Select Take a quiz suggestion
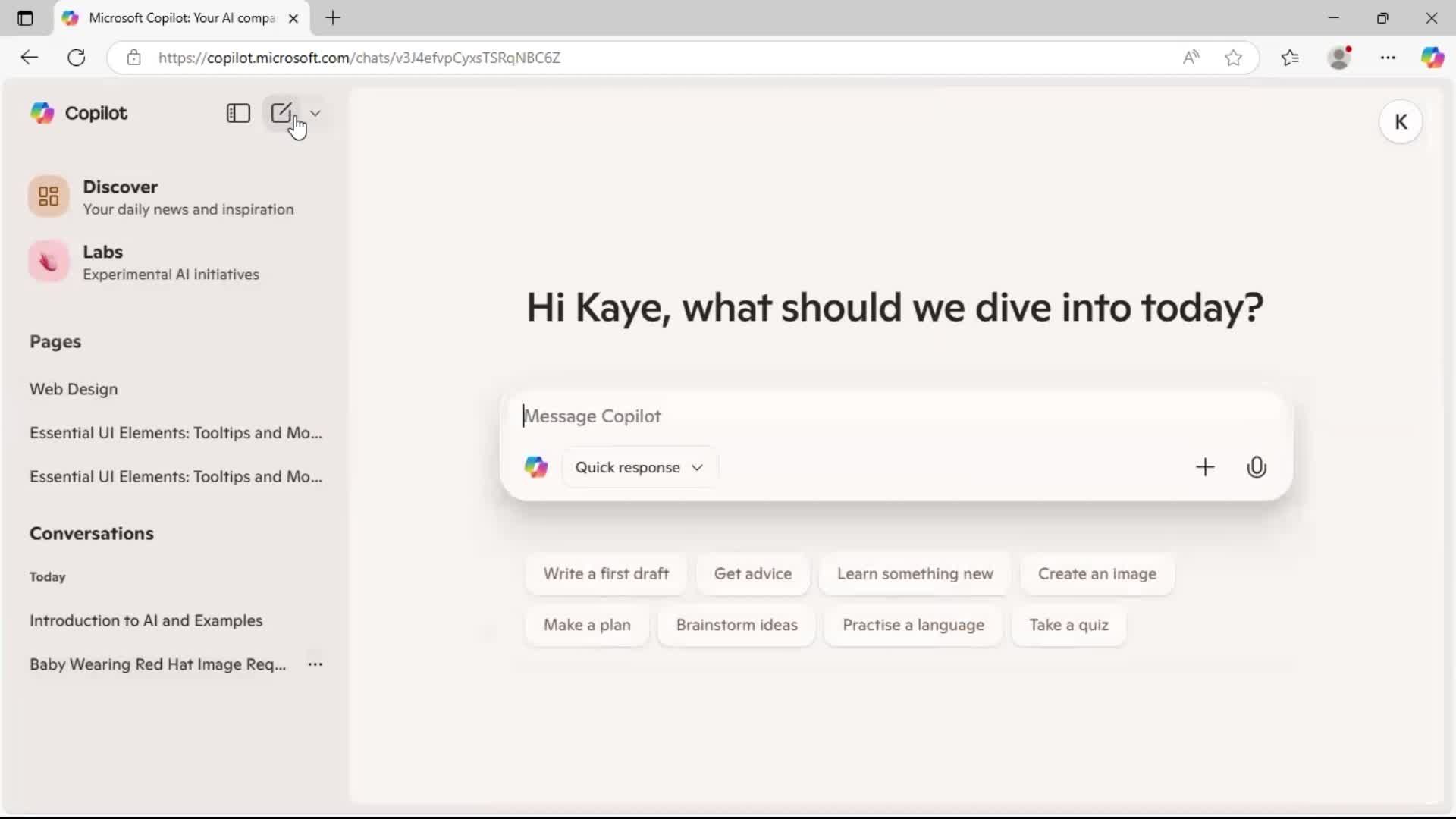The width and height of the screenshot is (1456, 819). (x=1068, y=626)
